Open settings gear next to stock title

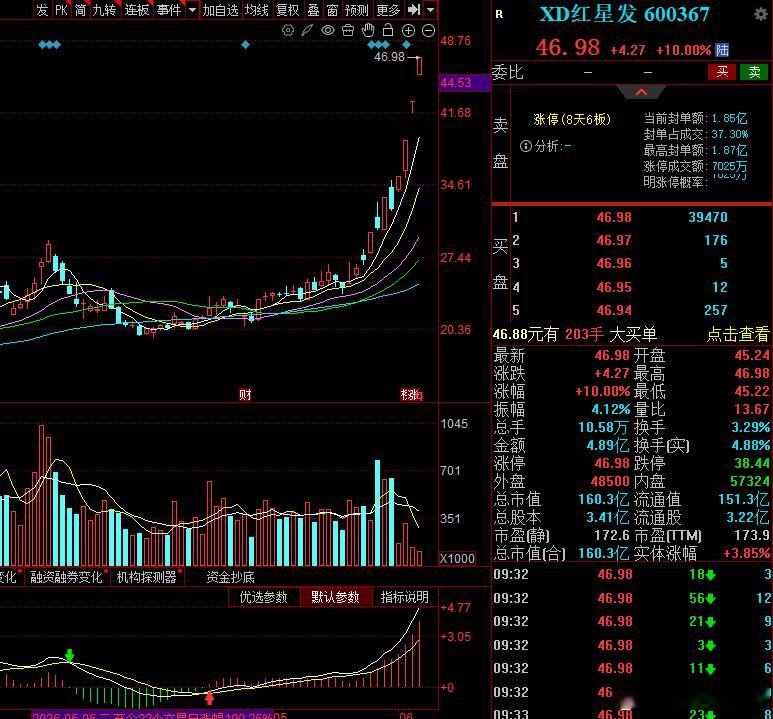click(x=761, y=14)
